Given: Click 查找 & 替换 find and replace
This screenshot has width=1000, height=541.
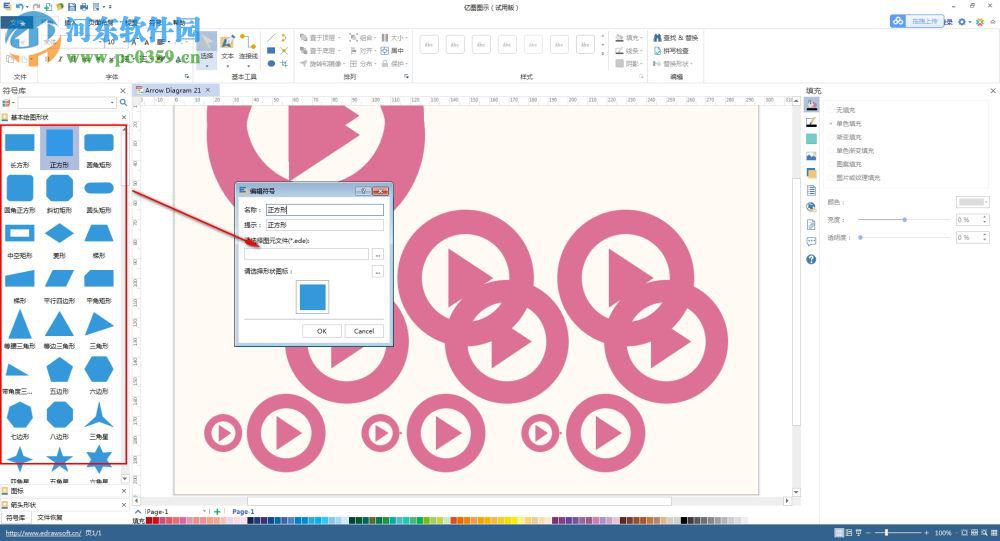Looking at the screenshot, I should click(x=675, y=38).
